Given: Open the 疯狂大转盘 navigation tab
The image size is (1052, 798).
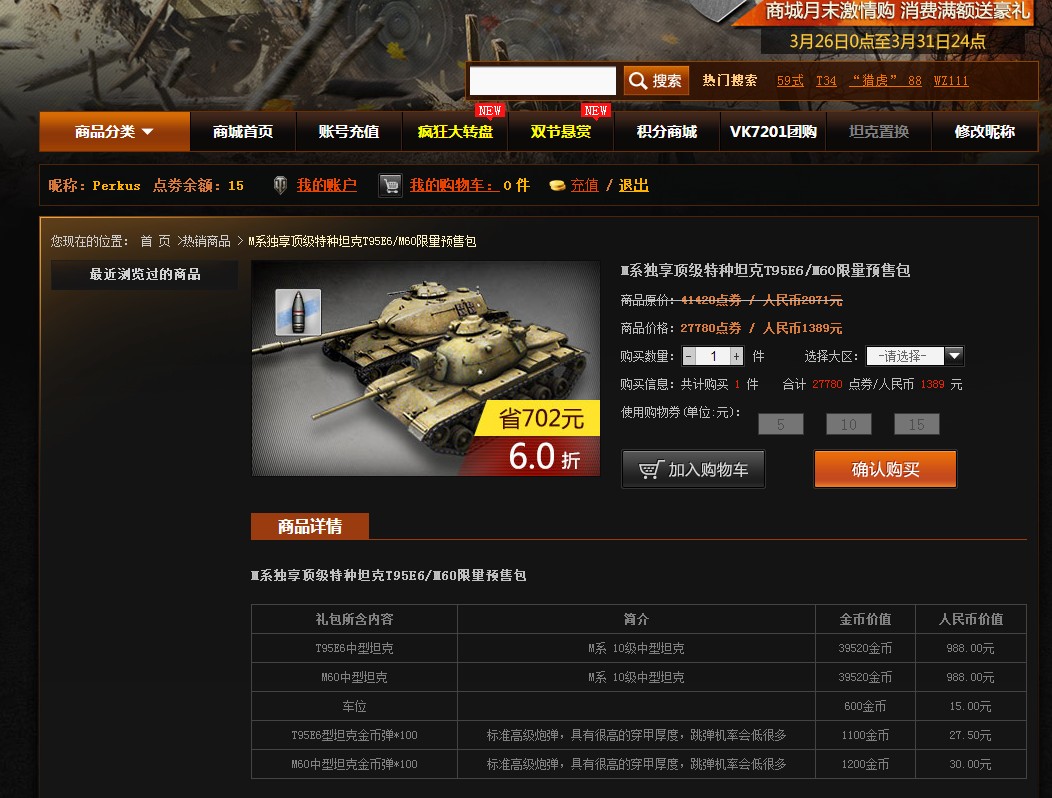Looking at the screenshot, I should [x=456, y=132].
